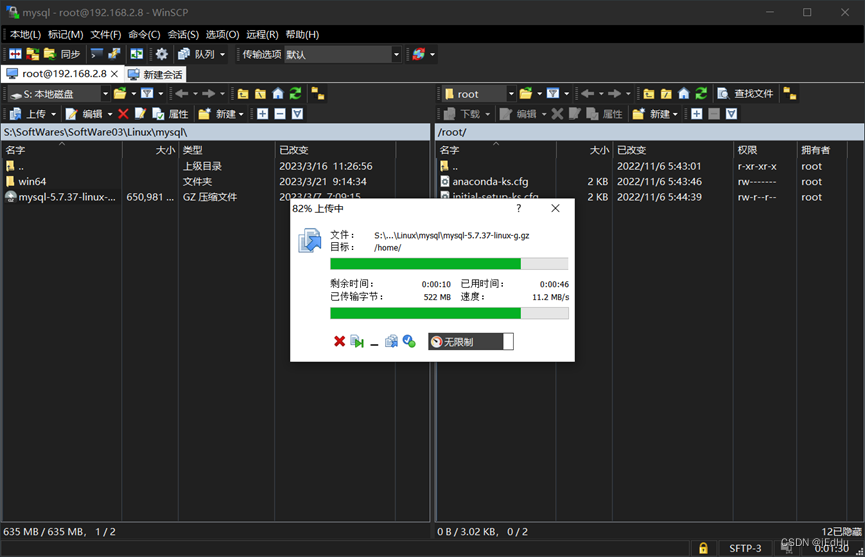The width and height of the screenshot is (865, 557).
Task: Open the 标记(M) menu
Action: tap(66, 35)
